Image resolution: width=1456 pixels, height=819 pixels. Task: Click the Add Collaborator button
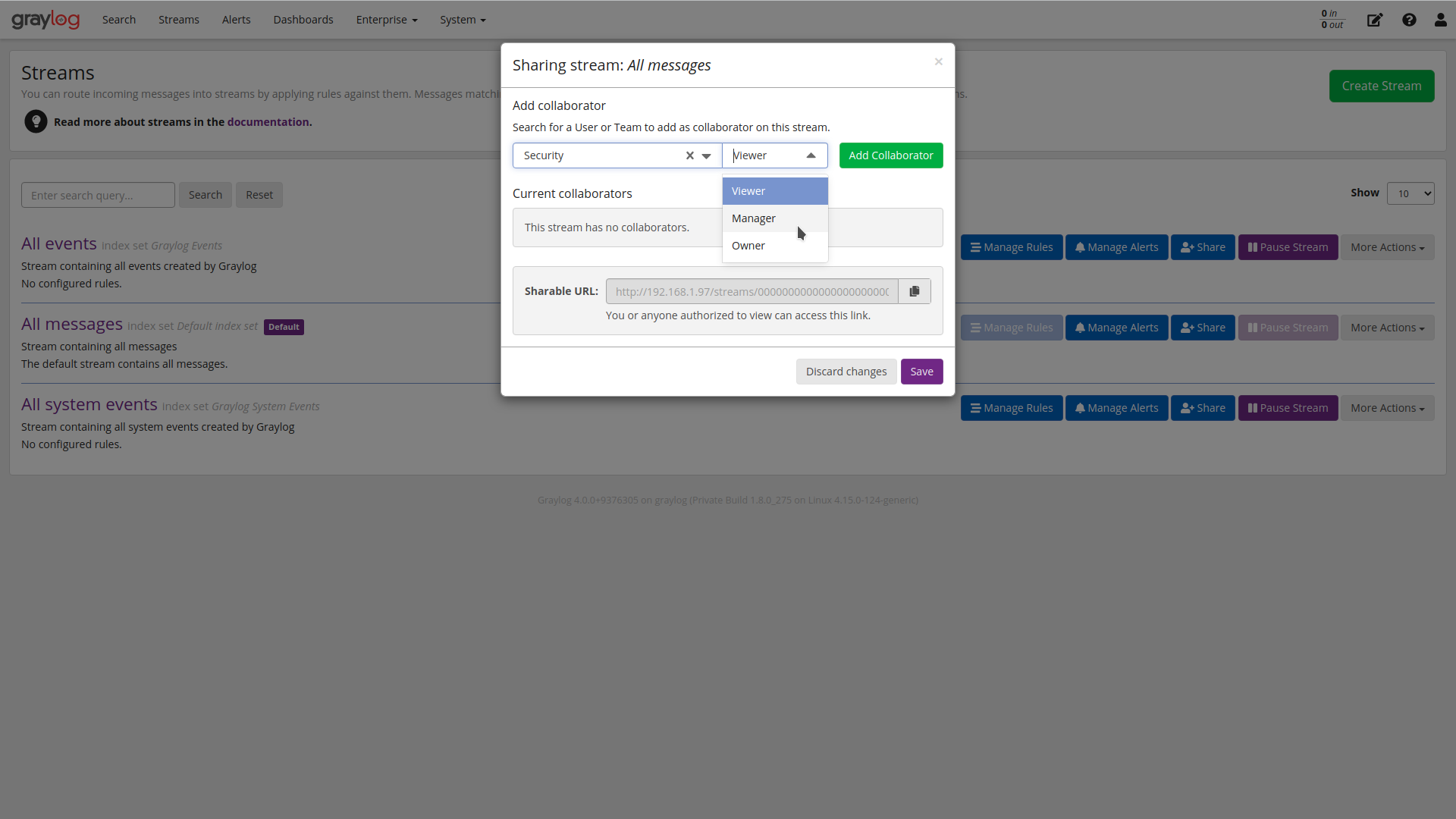pyautogui.click(x=891, y=155)
